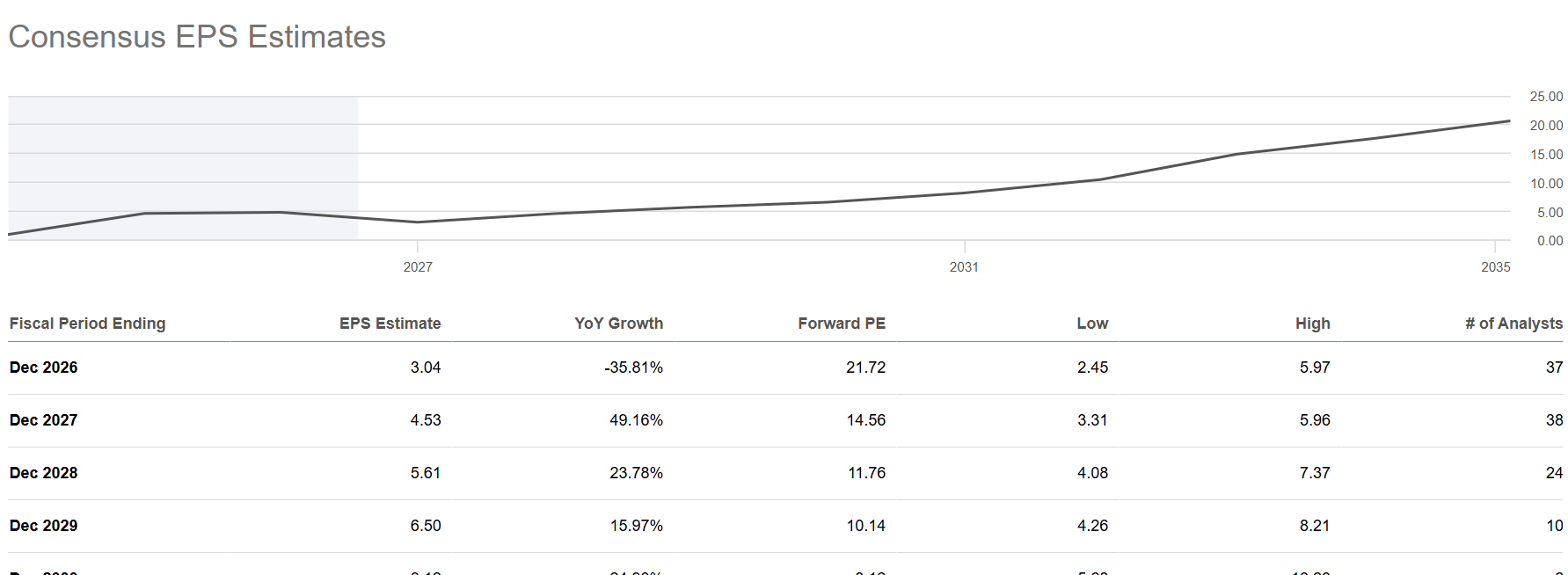The height and width of the screenshot is (575, 1568).
Task: Select the Dec 2027 row label
Action: [43, 420]
